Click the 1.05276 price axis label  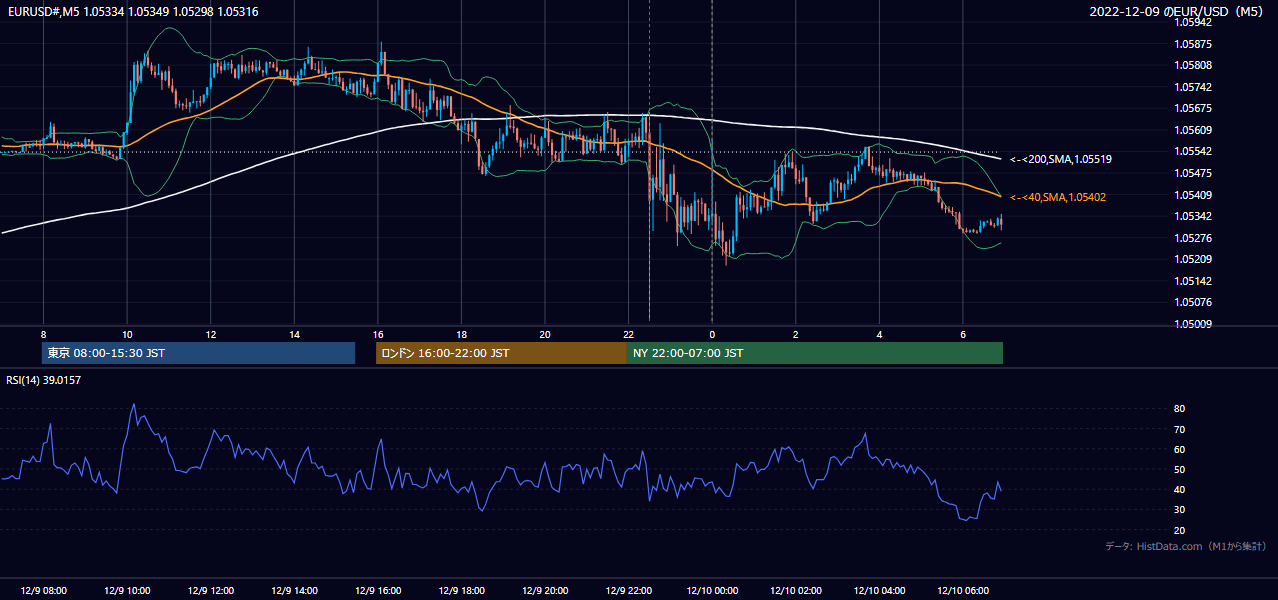(1194, 238)
